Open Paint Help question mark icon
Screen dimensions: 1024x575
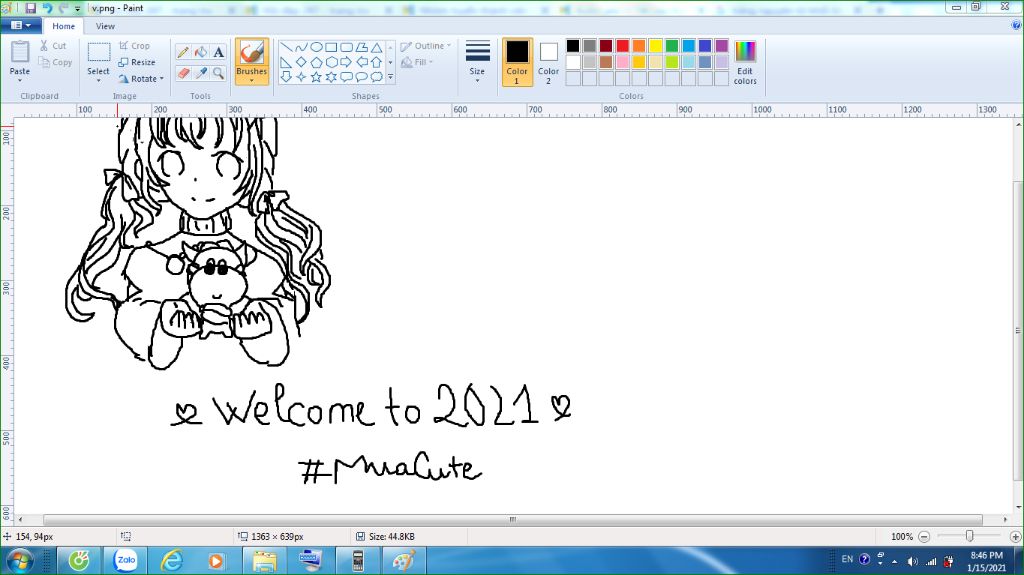point(1017,25)
